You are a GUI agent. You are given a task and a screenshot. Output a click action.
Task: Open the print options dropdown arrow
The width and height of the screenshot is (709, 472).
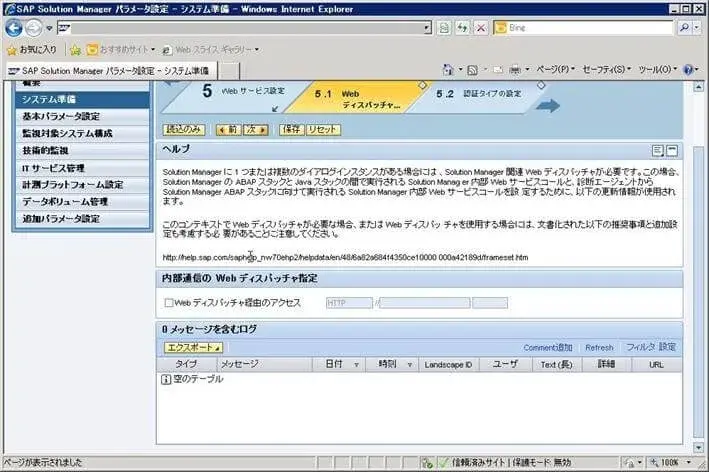(527, 70)
